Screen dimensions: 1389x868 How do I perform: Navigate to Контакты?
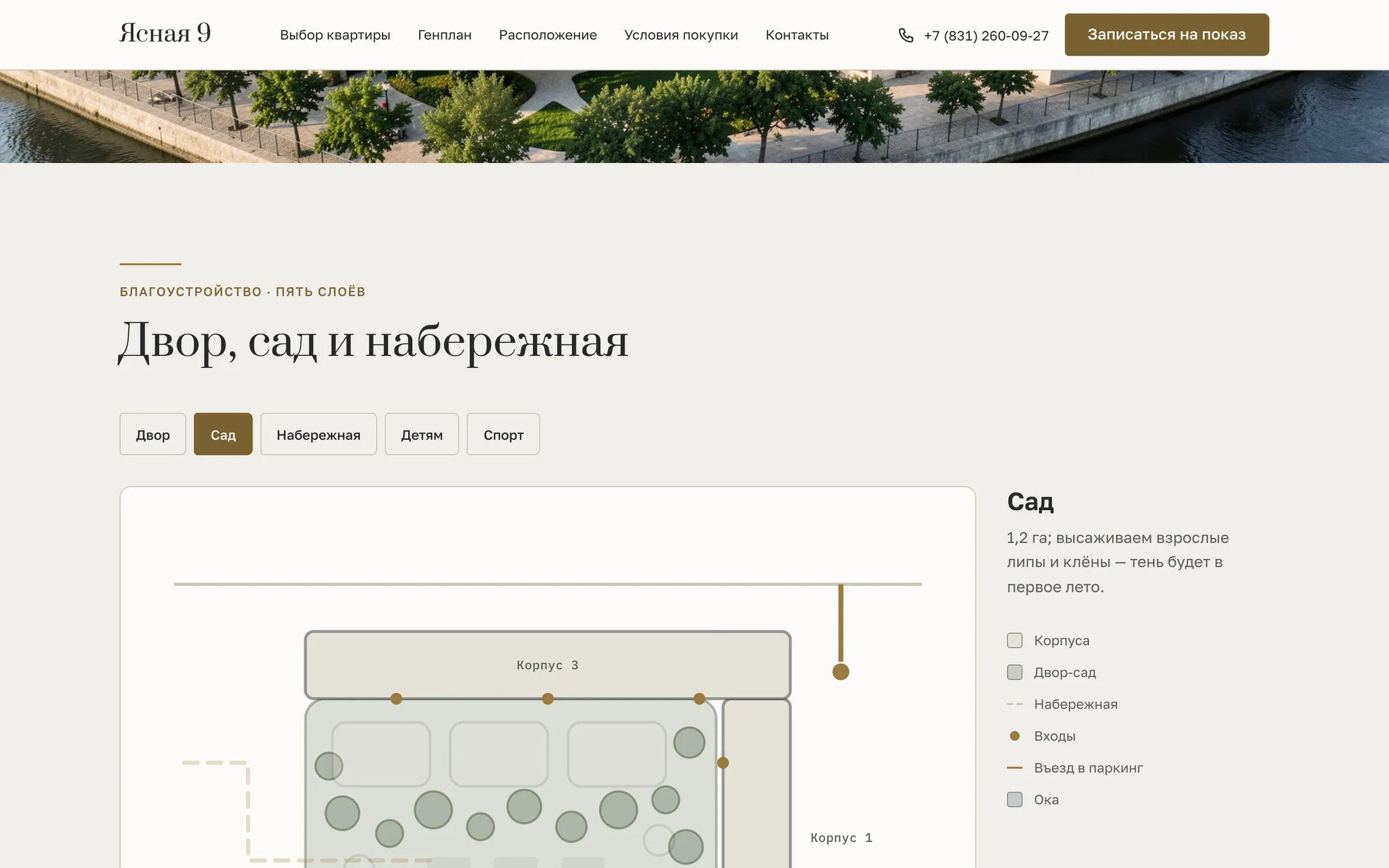(797, 35)
